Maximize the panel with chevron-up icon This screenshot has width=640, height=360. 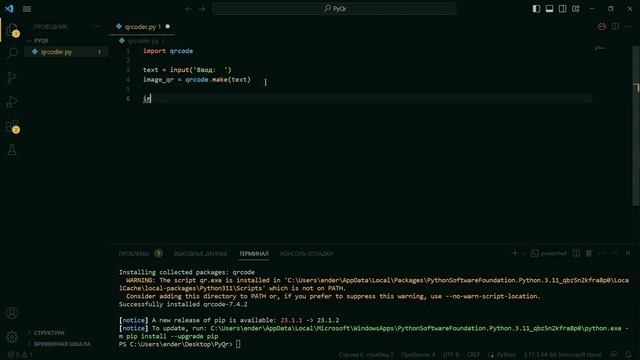[x=615, y=253]
